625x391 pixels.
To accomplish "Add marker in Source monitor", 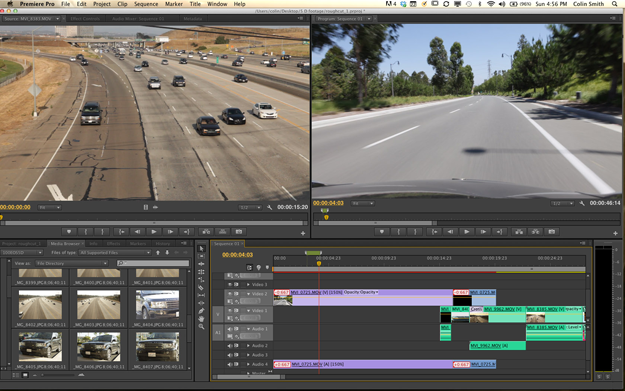I will 69,232.
